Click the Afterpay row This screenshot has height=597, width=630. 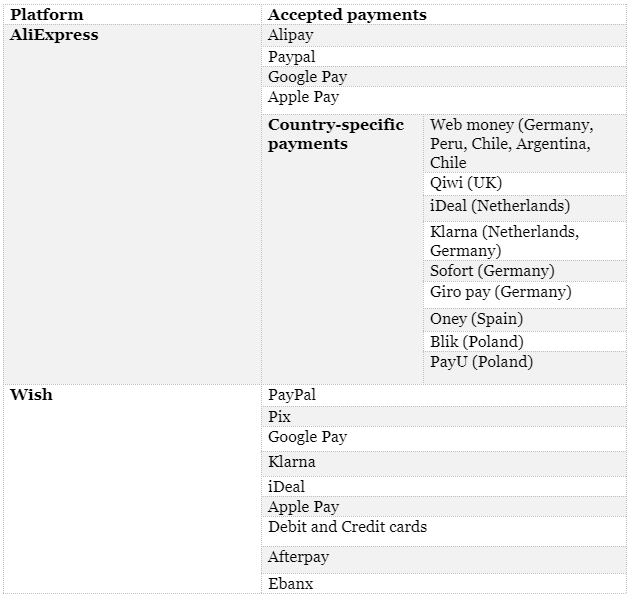coord(298,557)
